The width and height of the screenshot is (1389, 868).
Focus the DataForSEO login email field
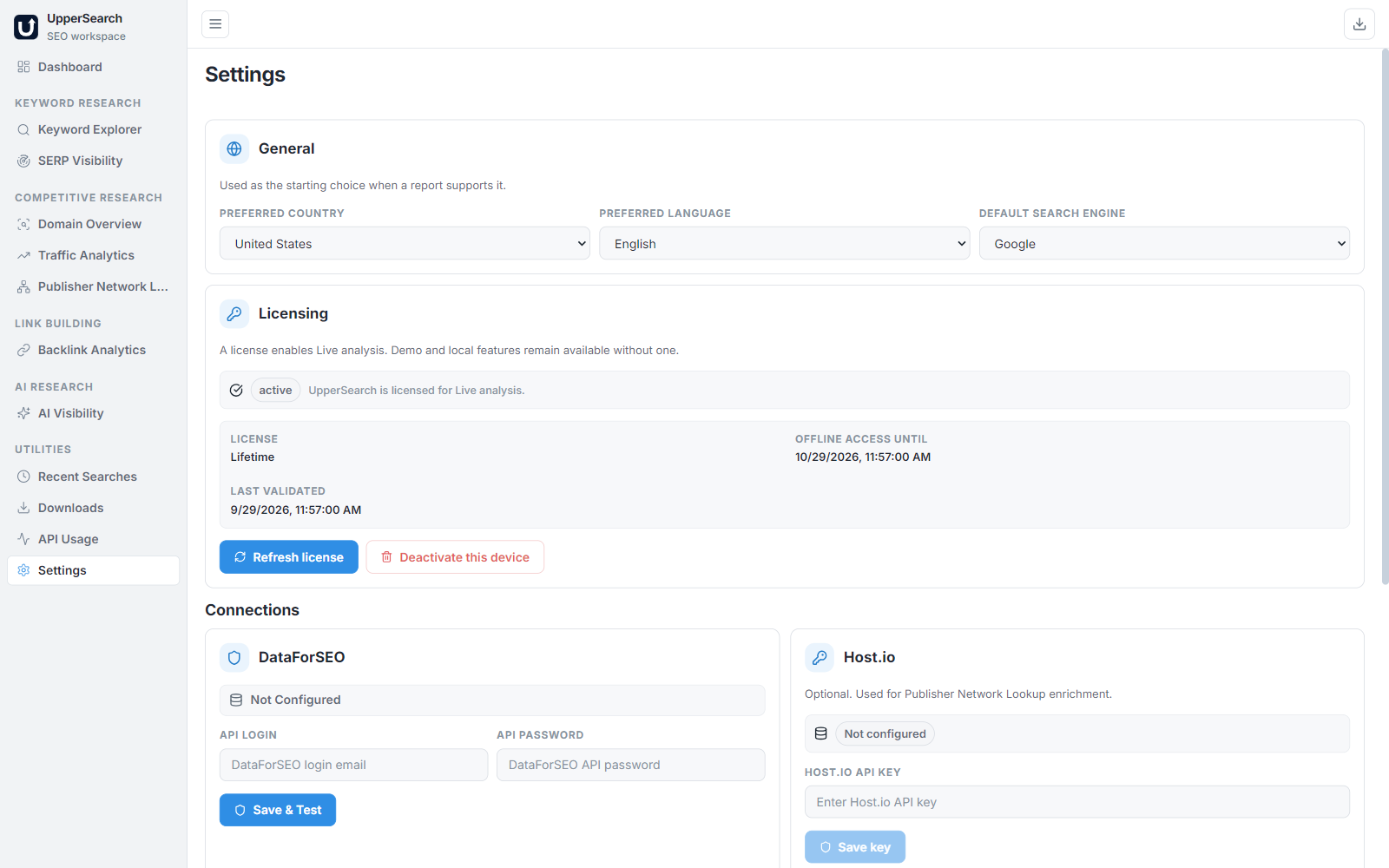(x=353, y=765)
